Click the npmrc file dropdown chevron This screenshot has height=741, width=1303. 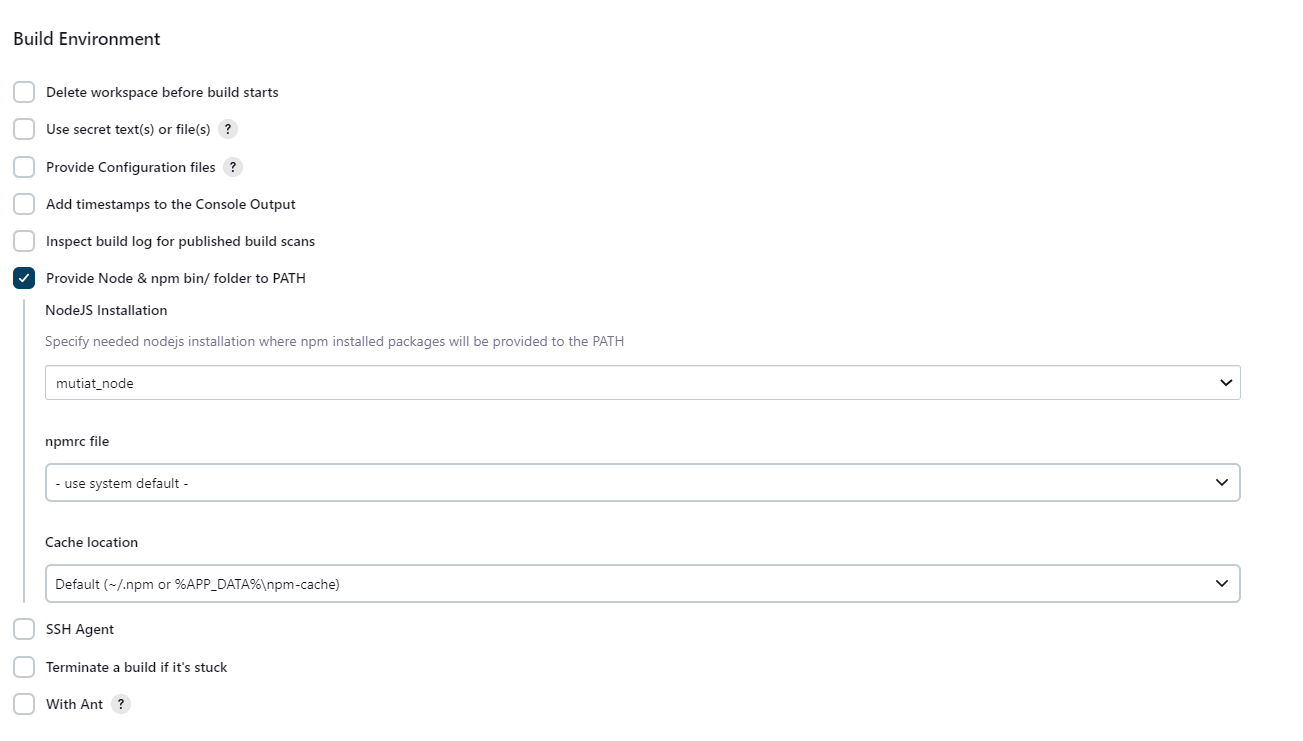1221,482
